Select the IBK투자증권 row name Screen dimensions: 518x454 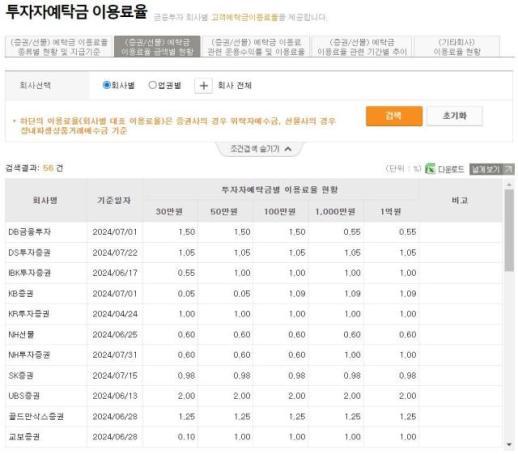click(29, 273)
